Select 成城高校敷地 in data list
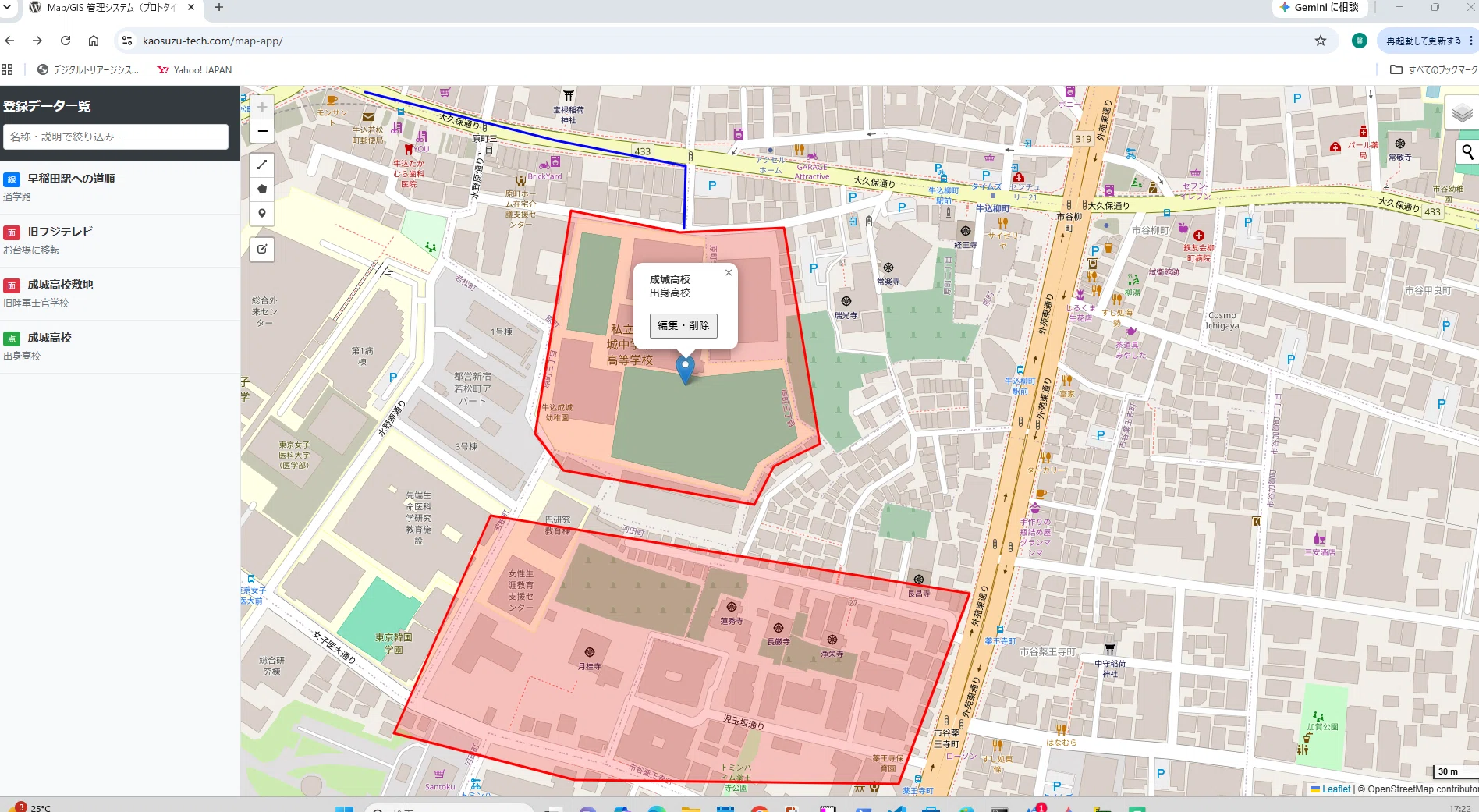This screenshot has width=1479, height=812. pos(120,293)
